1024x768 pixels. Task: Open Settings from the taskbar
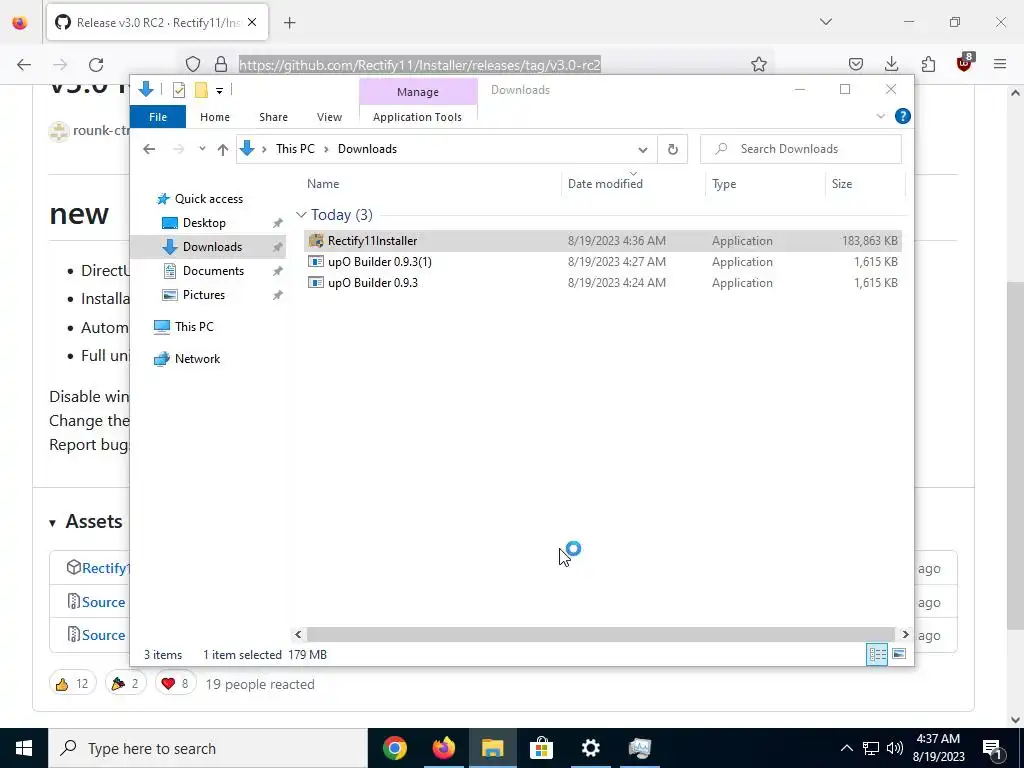click(590, 748)
